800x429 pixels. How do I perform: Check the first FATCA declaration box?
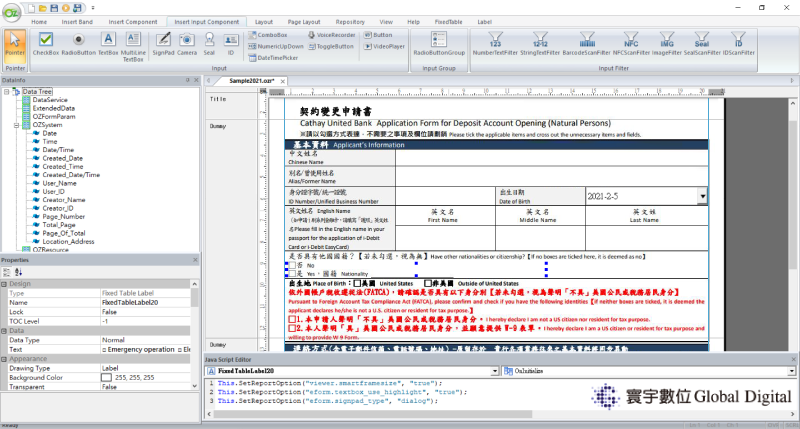pyautogui.click(x=292, y=319)
